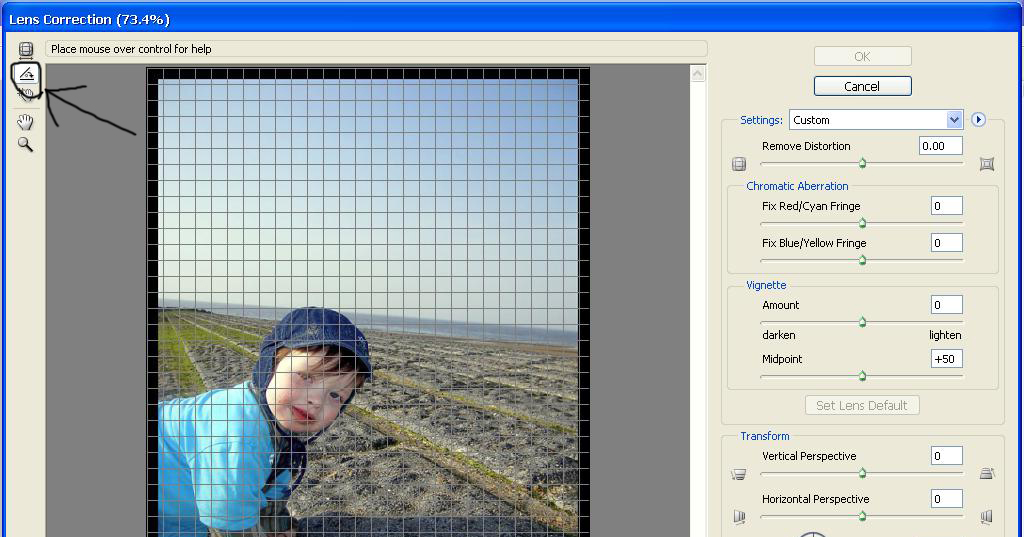Click the 'lighten' label under Amount
1024x537 pixels.
(x=945, y=335)
